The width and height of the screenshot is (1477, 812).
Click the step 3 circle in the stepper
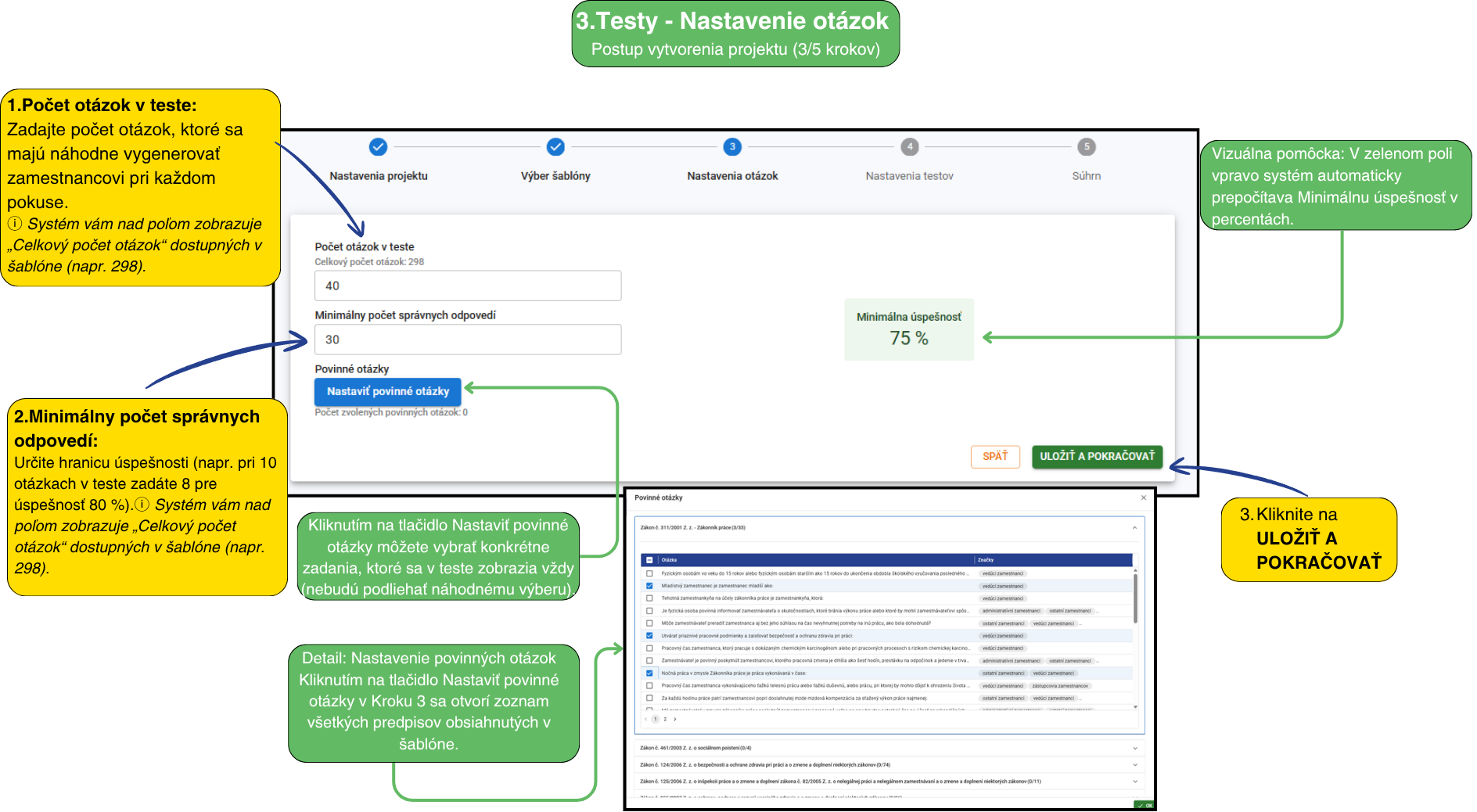(x=732, y=146)
